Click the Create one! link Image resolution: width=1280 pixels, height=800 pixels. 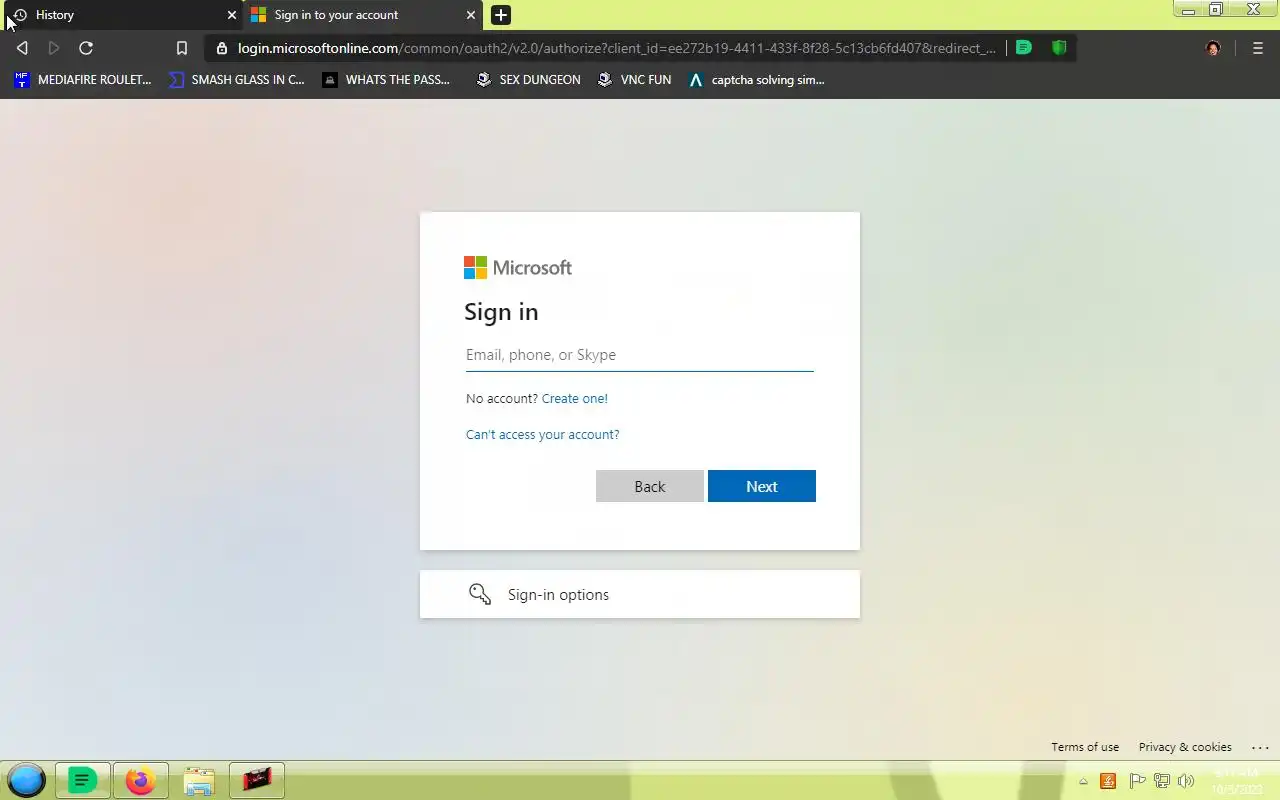tap(575, 398)
